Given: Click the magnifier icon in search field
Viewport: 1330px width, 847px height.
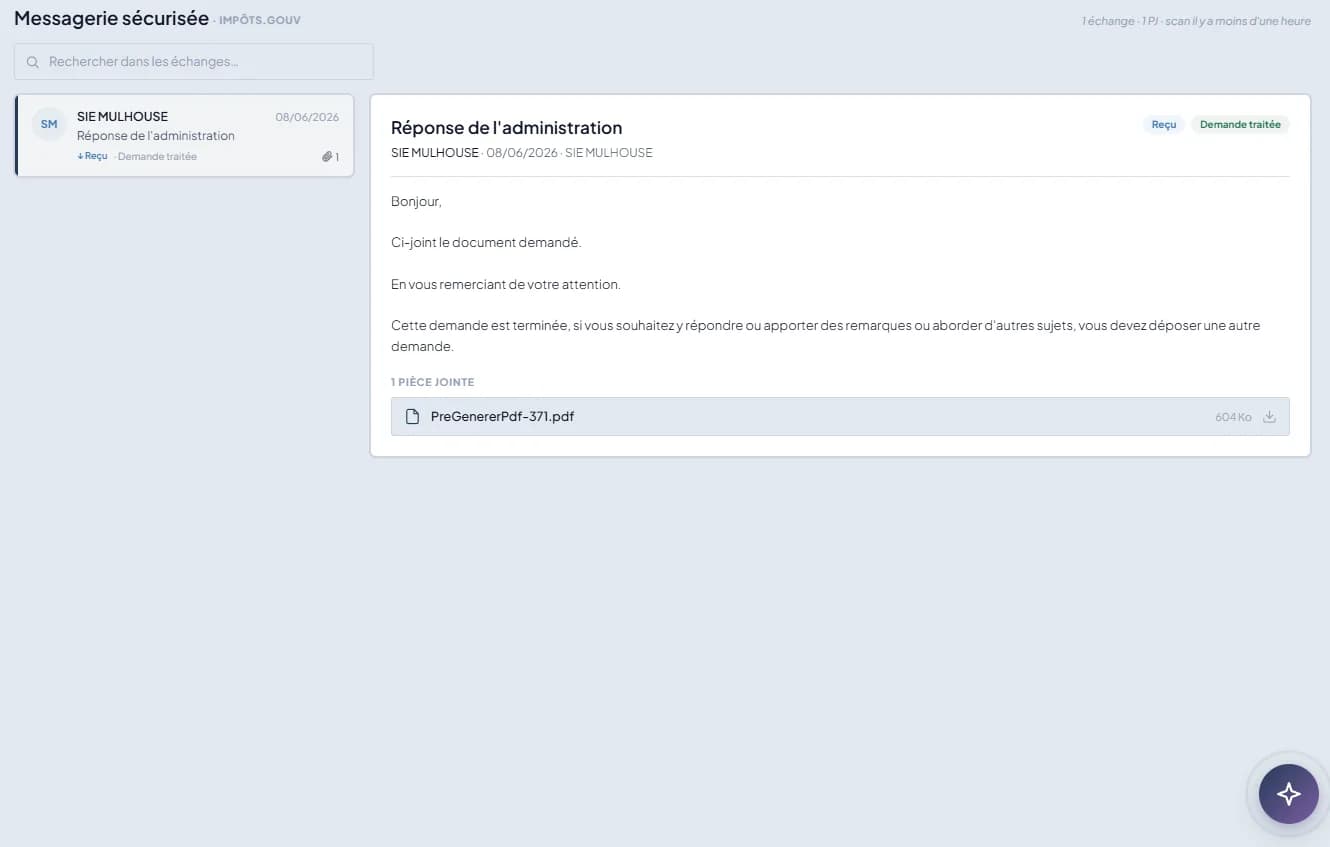Looking at the screenshot, I should click(x=33, y=62).
